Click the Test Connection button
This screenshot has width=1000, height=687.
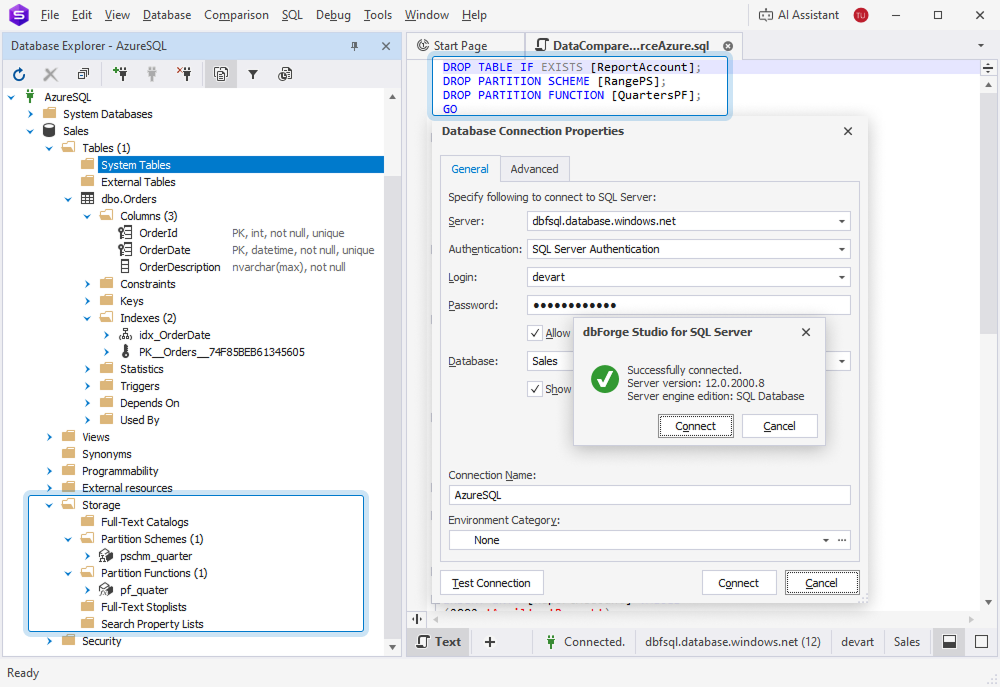(491, 583)
